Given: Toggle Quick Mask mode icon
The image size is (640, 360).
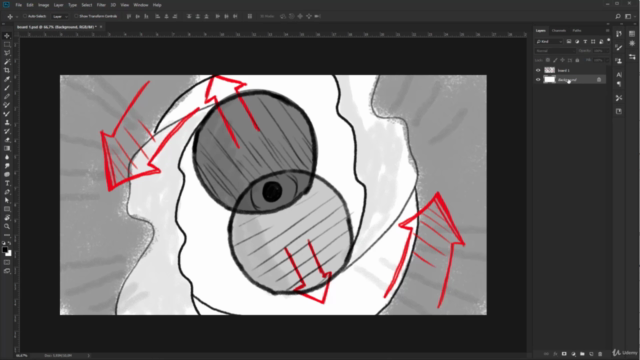Looking at the screenshot, I should coord(7,262).
